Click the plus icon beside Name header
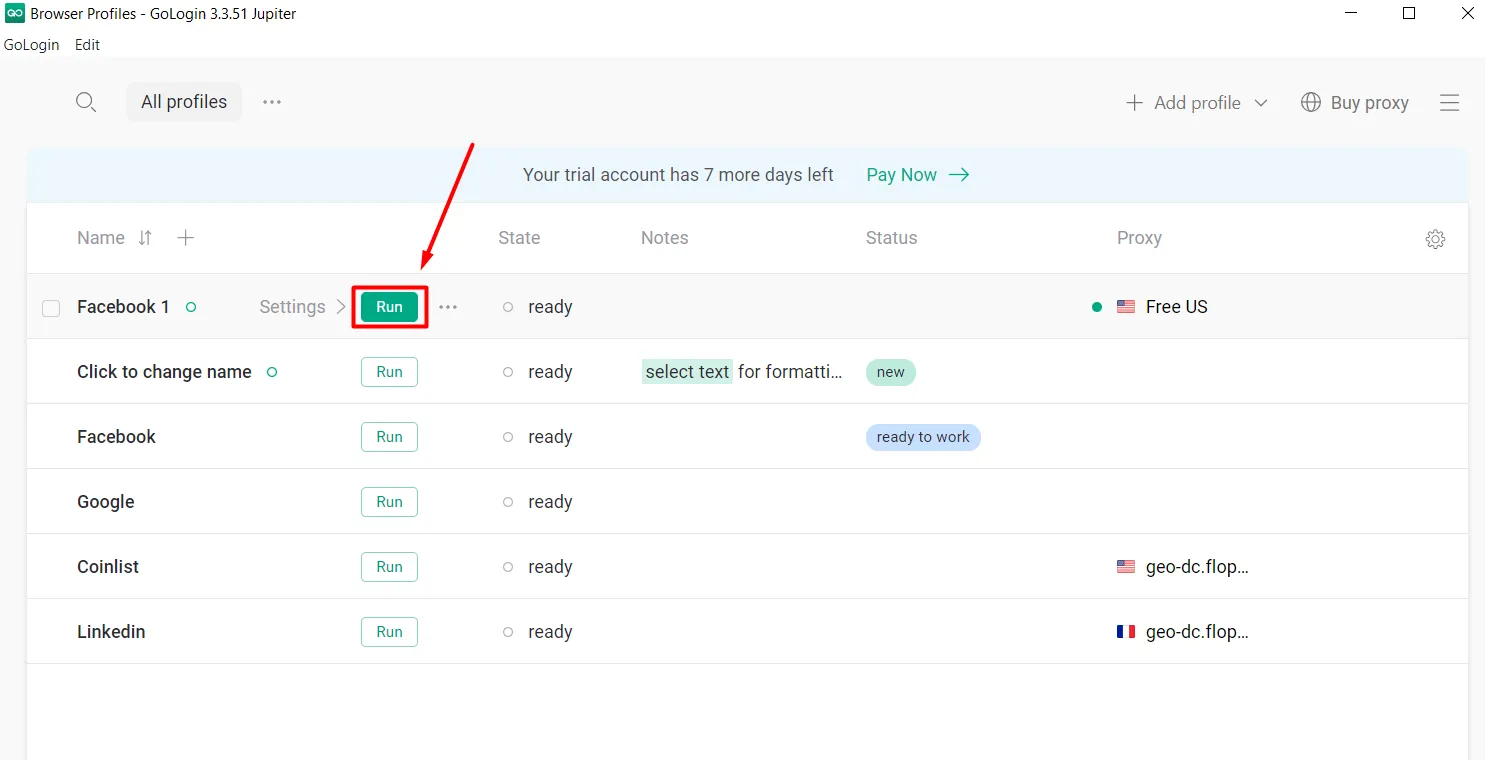Viewport: 1485px width, 760px height. click(x=186, y=238)
